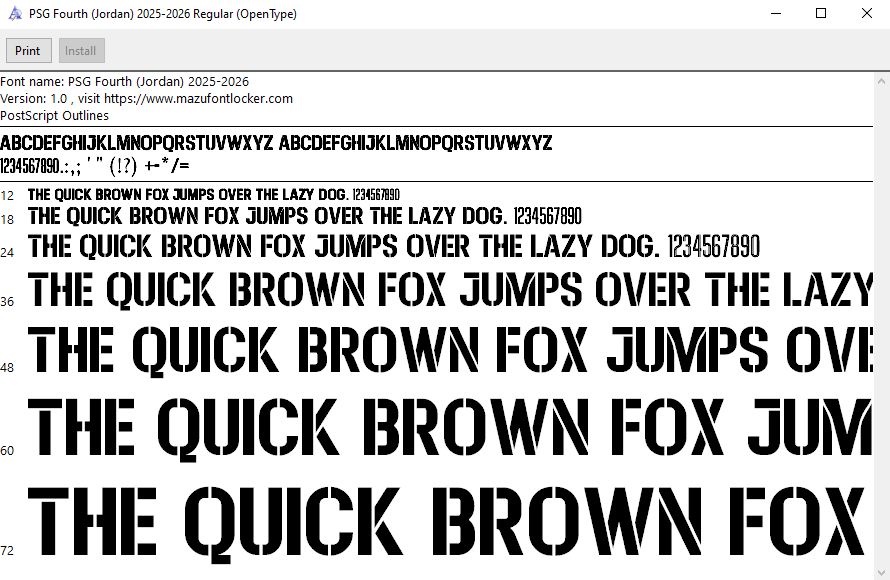Click the uppercase alphabet sample line
890x580 pixels.
pos(276,143)
